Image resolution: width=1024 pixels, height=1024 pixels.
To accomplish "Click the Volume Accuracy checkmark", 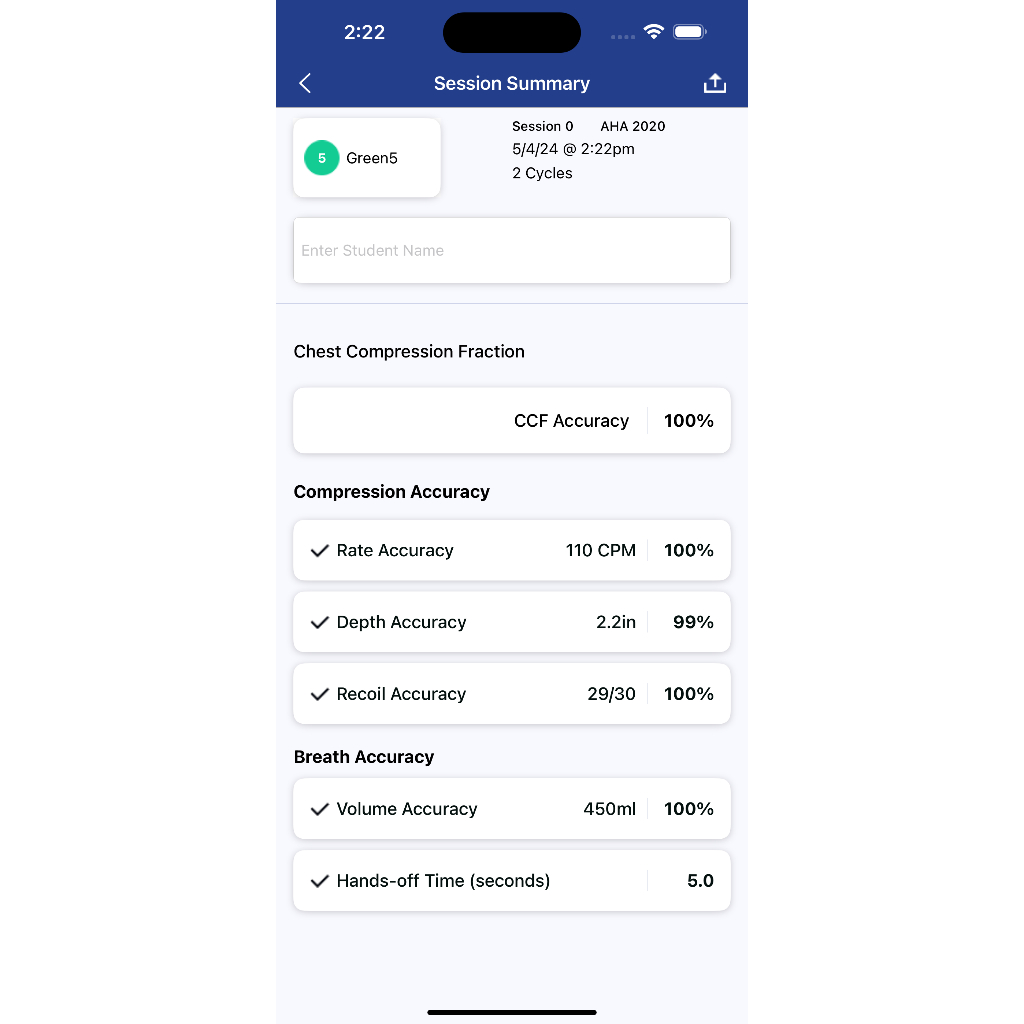I will pos(320,810).
